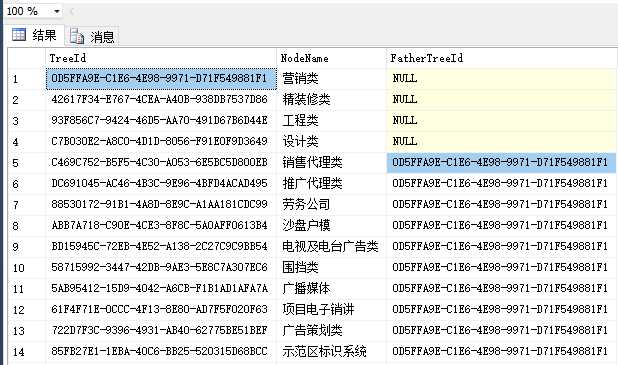The image size is (618, 365).
Task: Select row header number 14
Action: (x=26, y=352)
